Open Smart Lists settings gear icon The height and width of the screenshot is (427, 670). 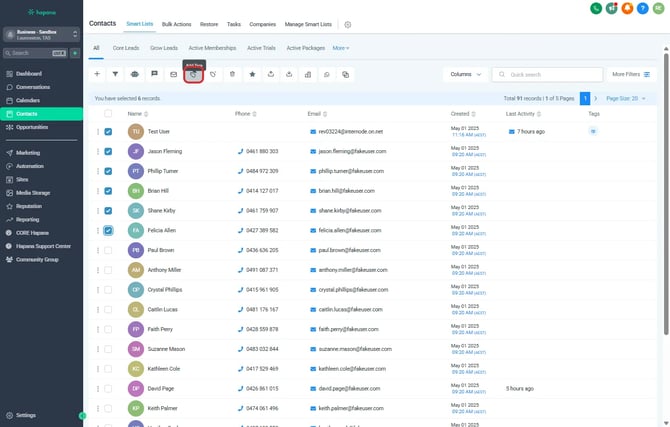coord(348,23)
